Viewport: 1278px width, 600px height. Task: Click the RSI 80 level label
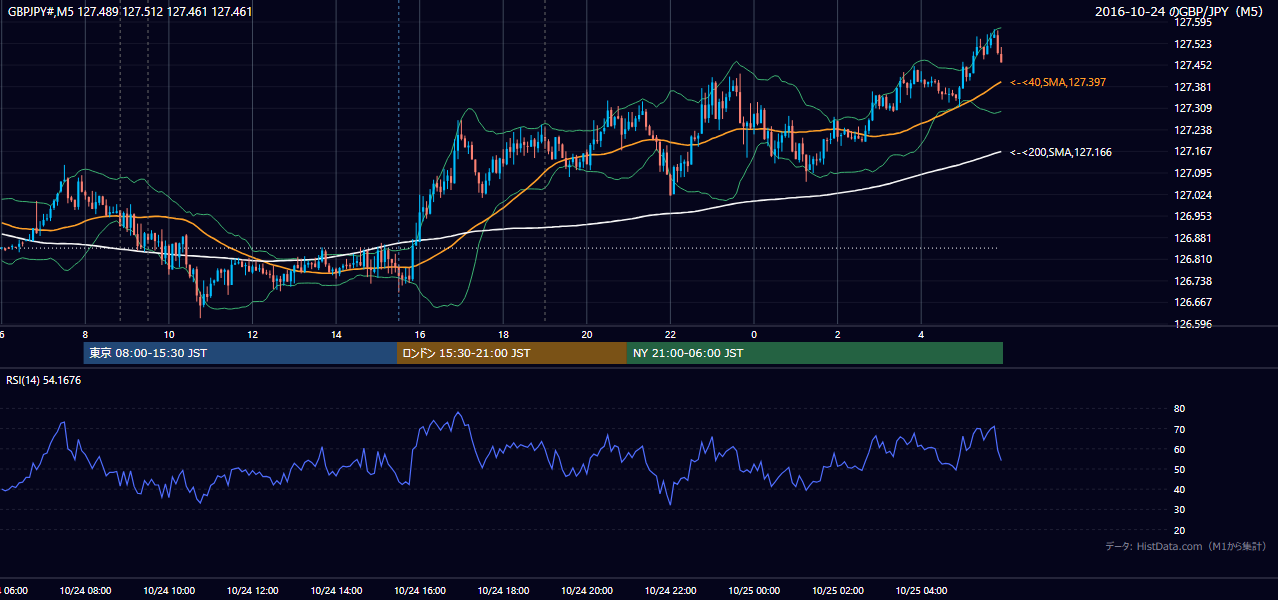[1179, 409]
